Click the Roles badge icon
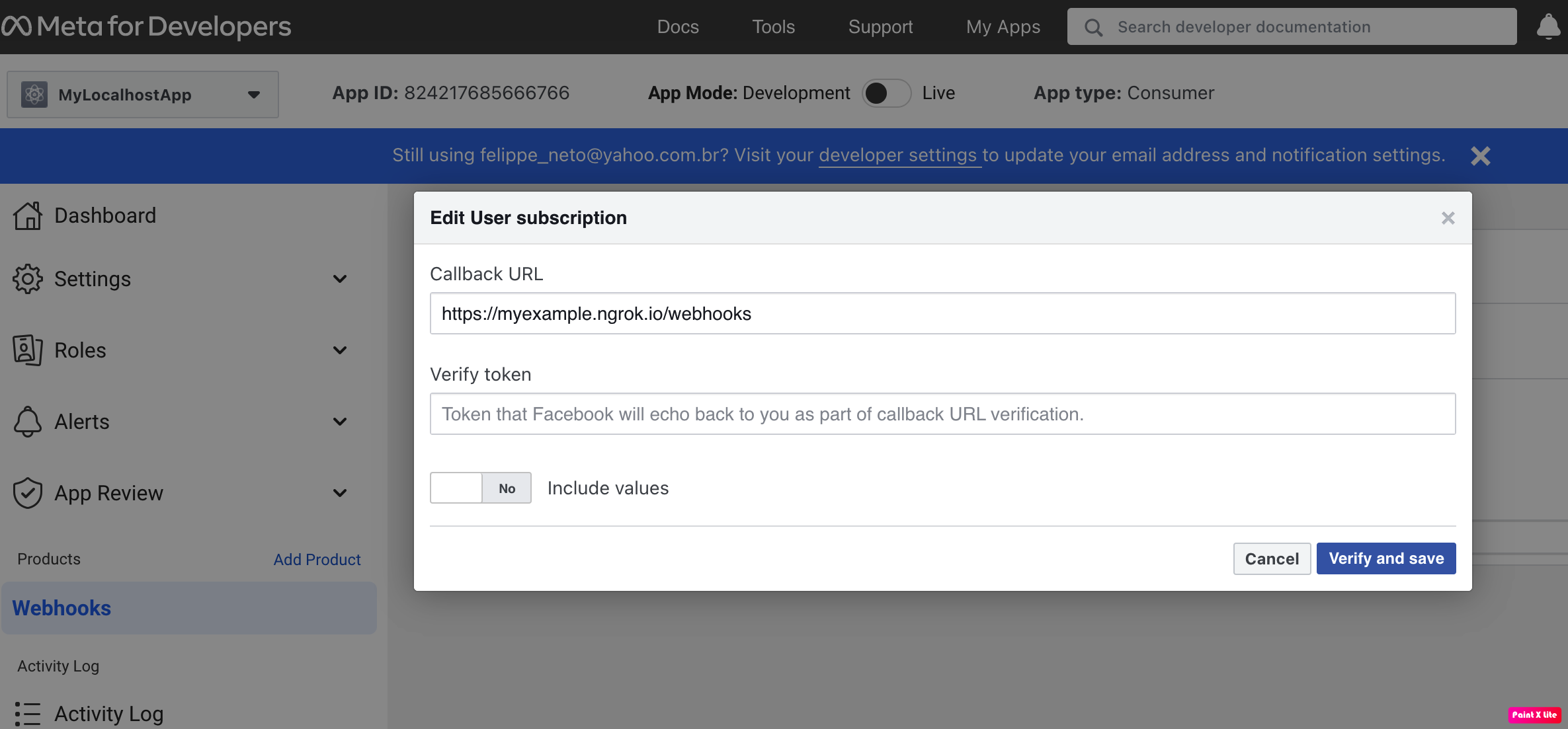This screenshot has height=729, width=1568. [27, 350]
